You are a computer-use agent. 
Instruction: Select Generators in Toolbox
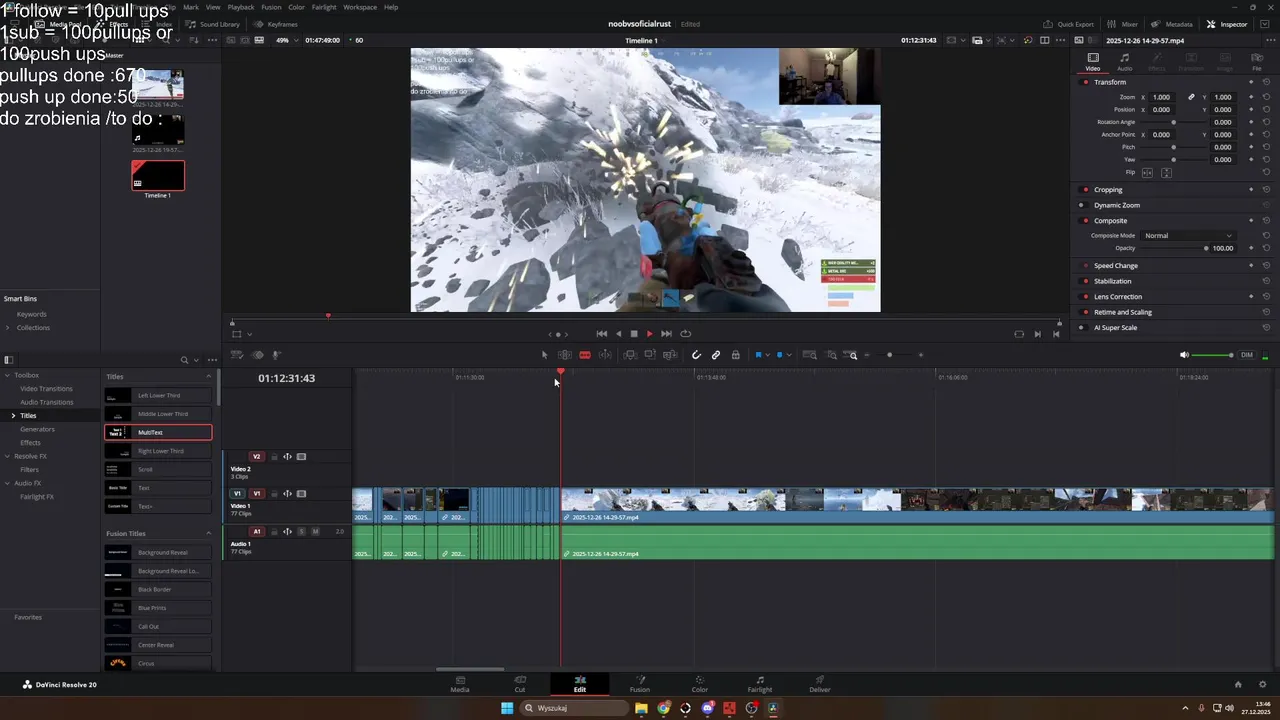pyautogui.click(x=37, y=429)
